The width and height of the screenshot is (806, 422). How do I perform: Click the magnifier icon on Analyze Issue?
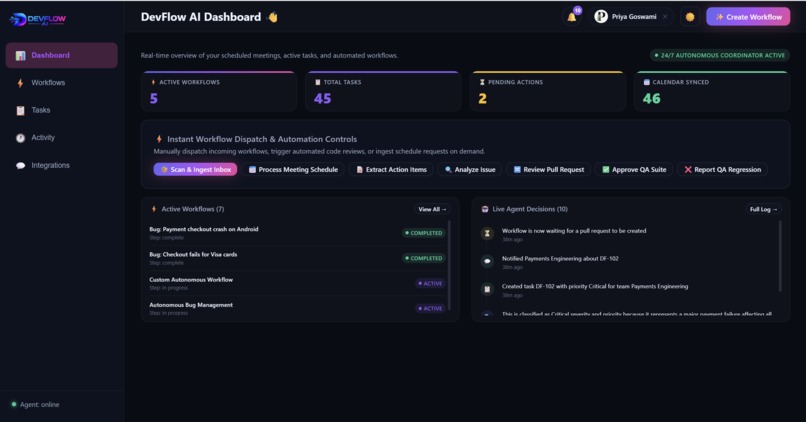coord(448,170)
